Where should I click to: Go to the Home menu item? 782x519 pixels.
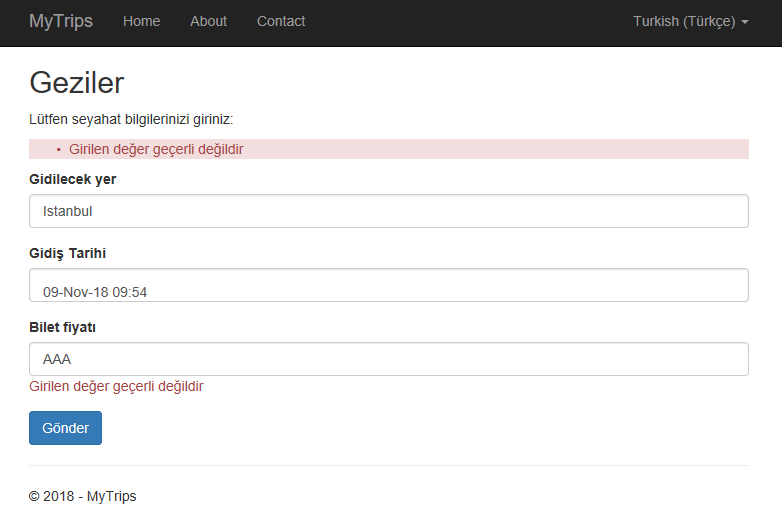[x=142, y=21]
